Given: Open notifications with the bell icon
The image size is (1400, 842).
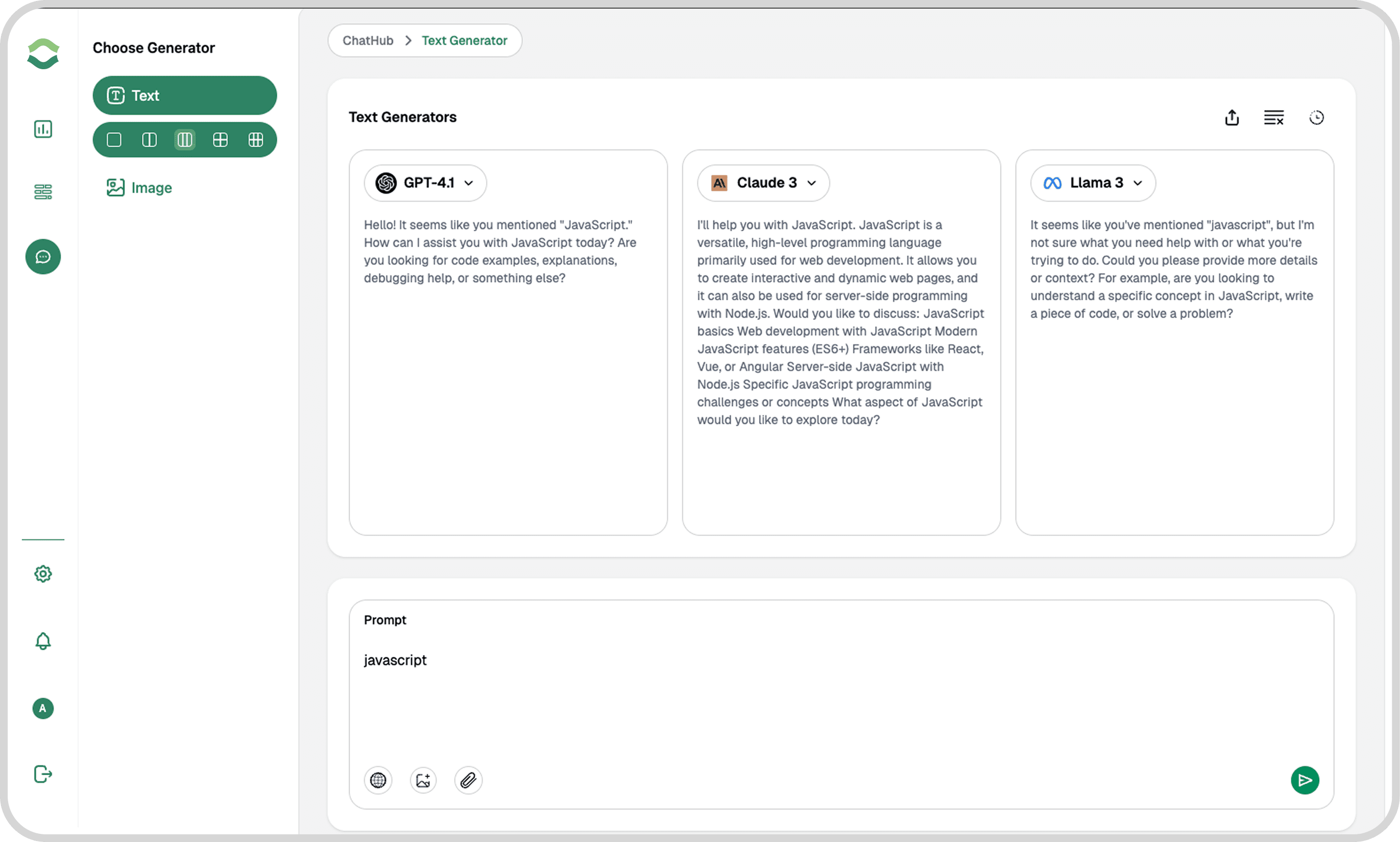Looking at the screenshot, I should (43, 641).
